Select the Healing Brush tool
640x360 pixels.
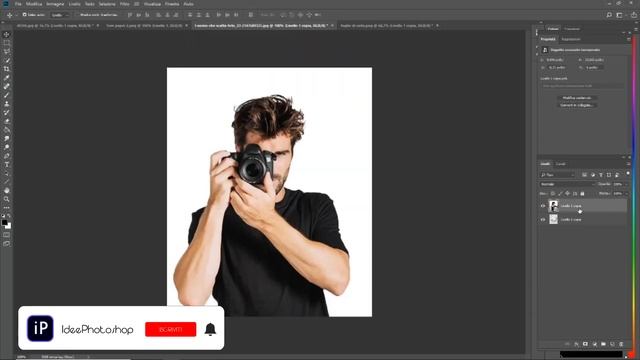7,87
